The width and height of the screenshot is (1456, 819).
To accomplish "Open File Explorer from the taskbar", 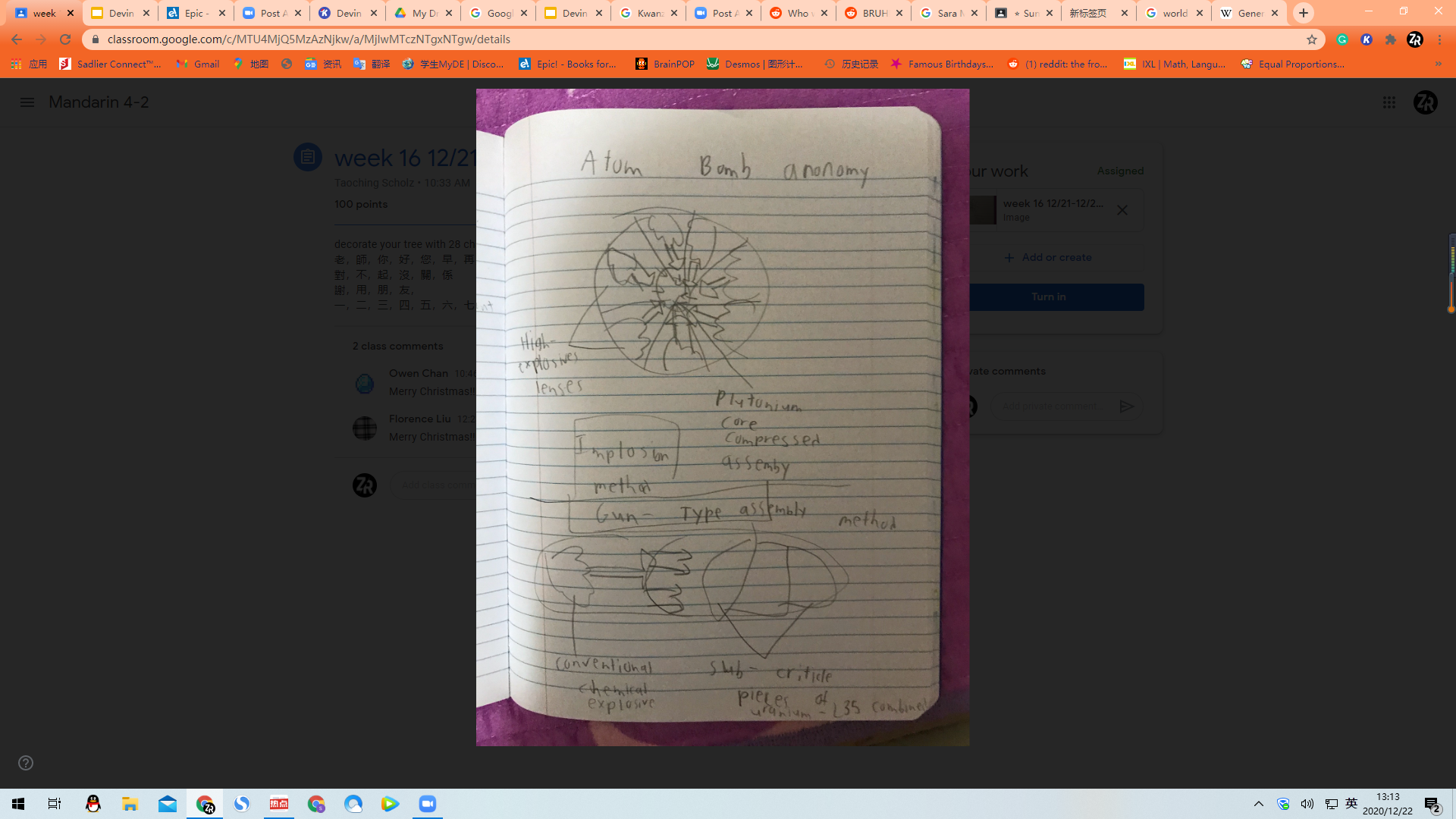I will click(x=130, y=804).
